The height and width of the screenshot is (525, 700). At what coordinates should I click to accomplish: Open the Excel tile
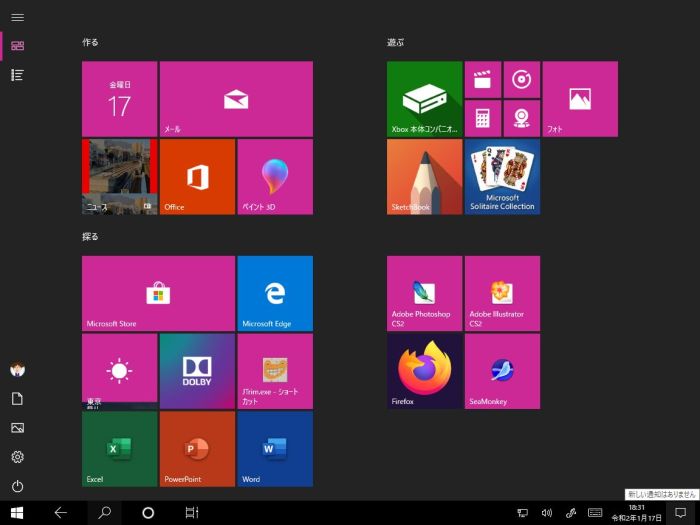coord(119,449)
